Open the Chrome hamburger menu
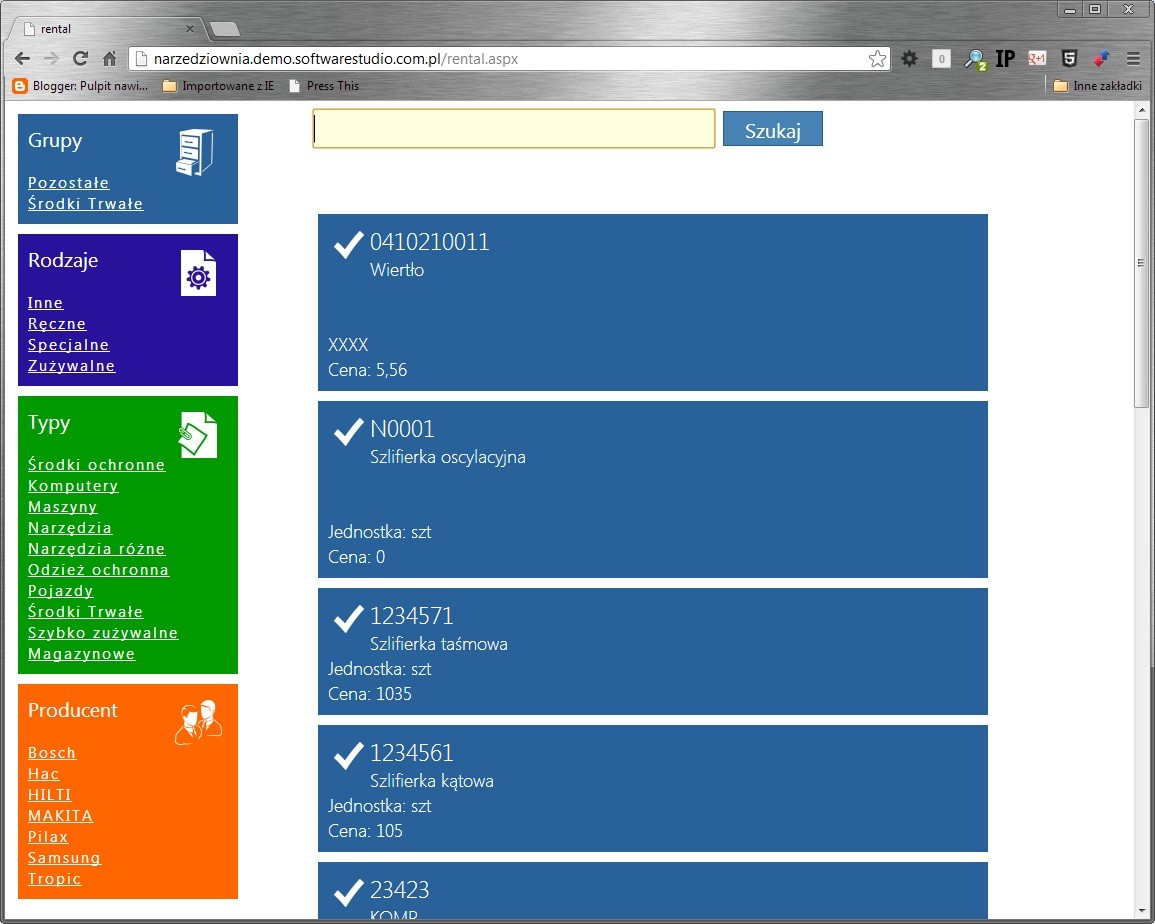1155x924 pixels. point(1133,59)
